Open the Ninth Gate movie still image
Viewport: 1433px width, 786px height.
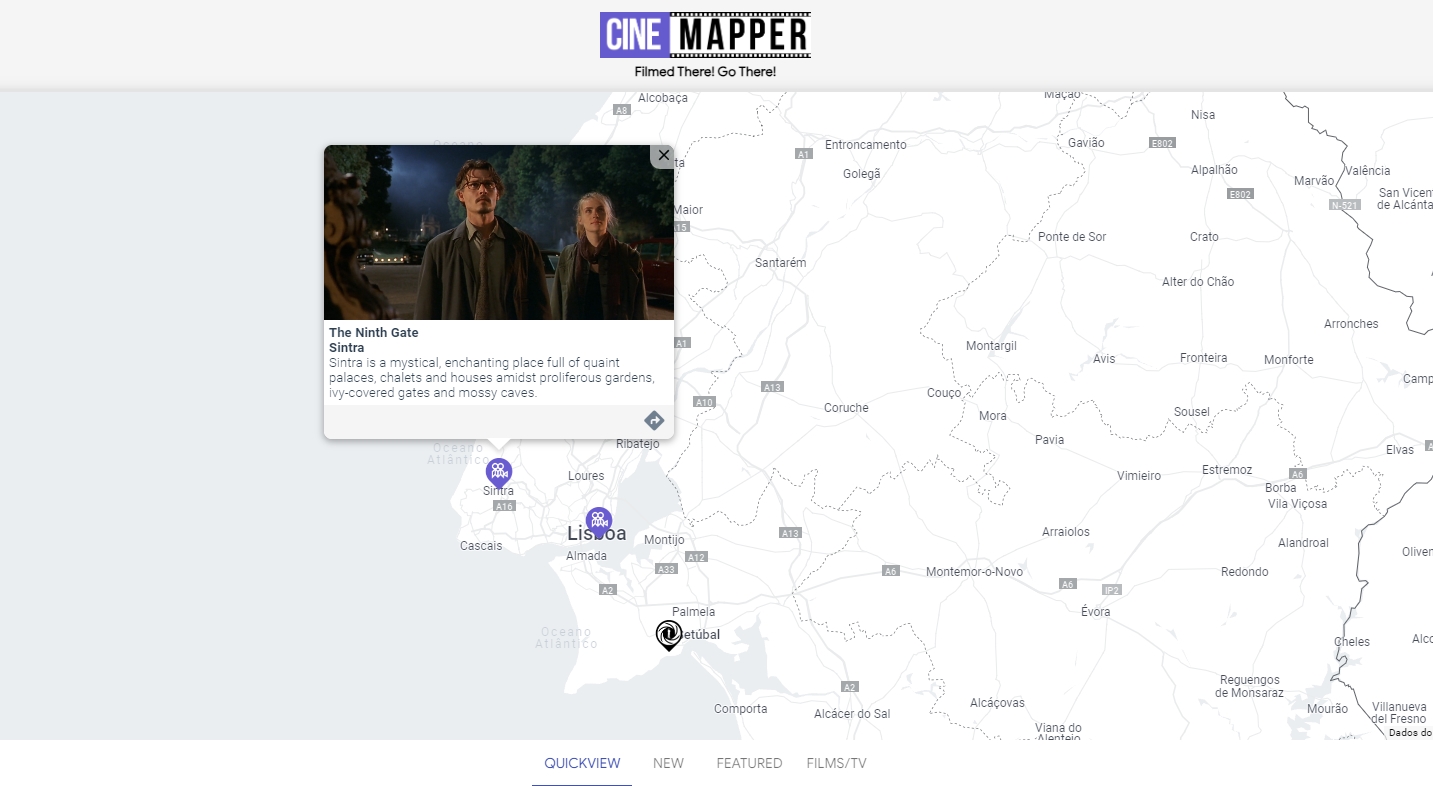pos(499,232)
